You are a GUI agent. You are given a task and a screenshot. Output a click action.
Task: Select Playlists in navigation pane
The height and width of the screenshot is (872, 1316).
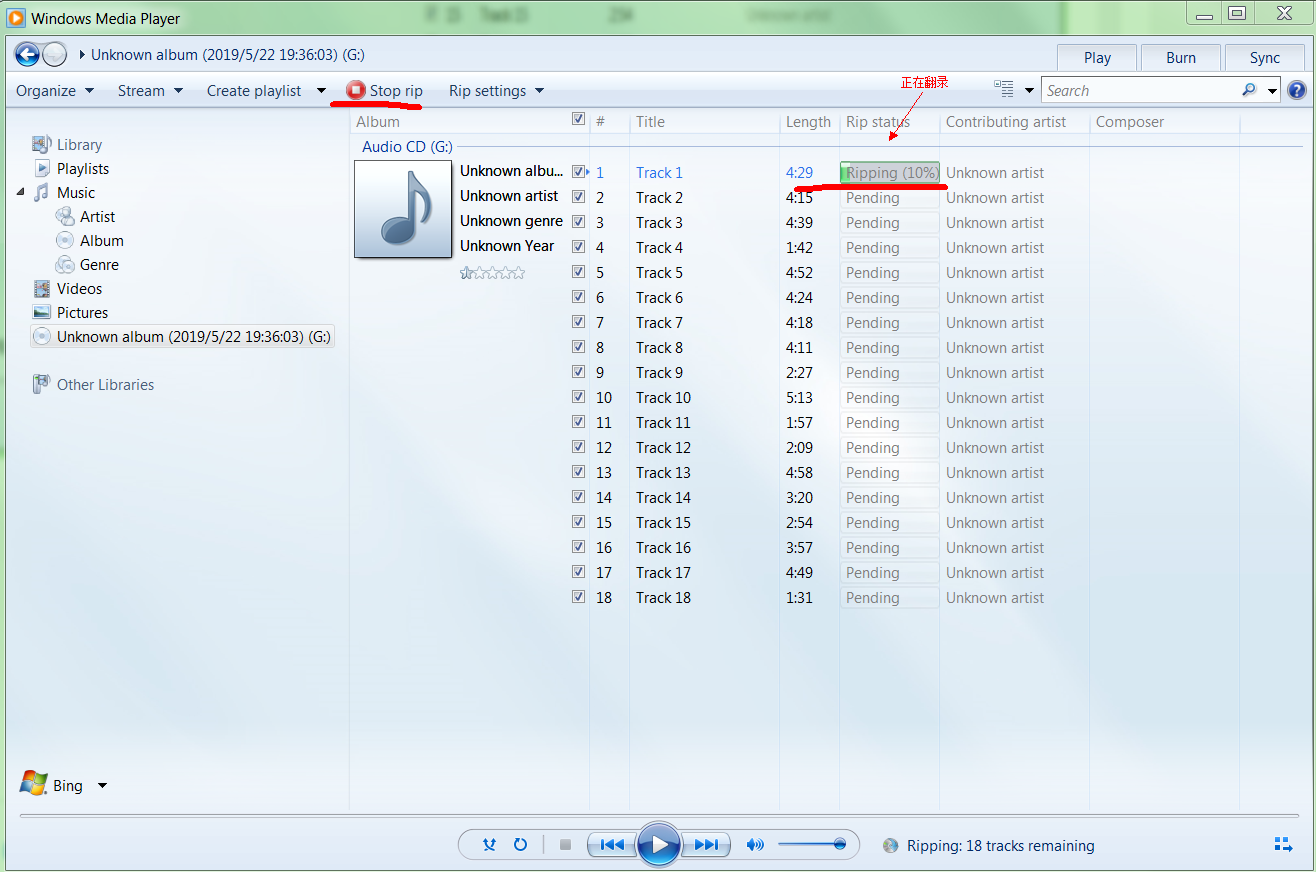click(x=83, y=169)
